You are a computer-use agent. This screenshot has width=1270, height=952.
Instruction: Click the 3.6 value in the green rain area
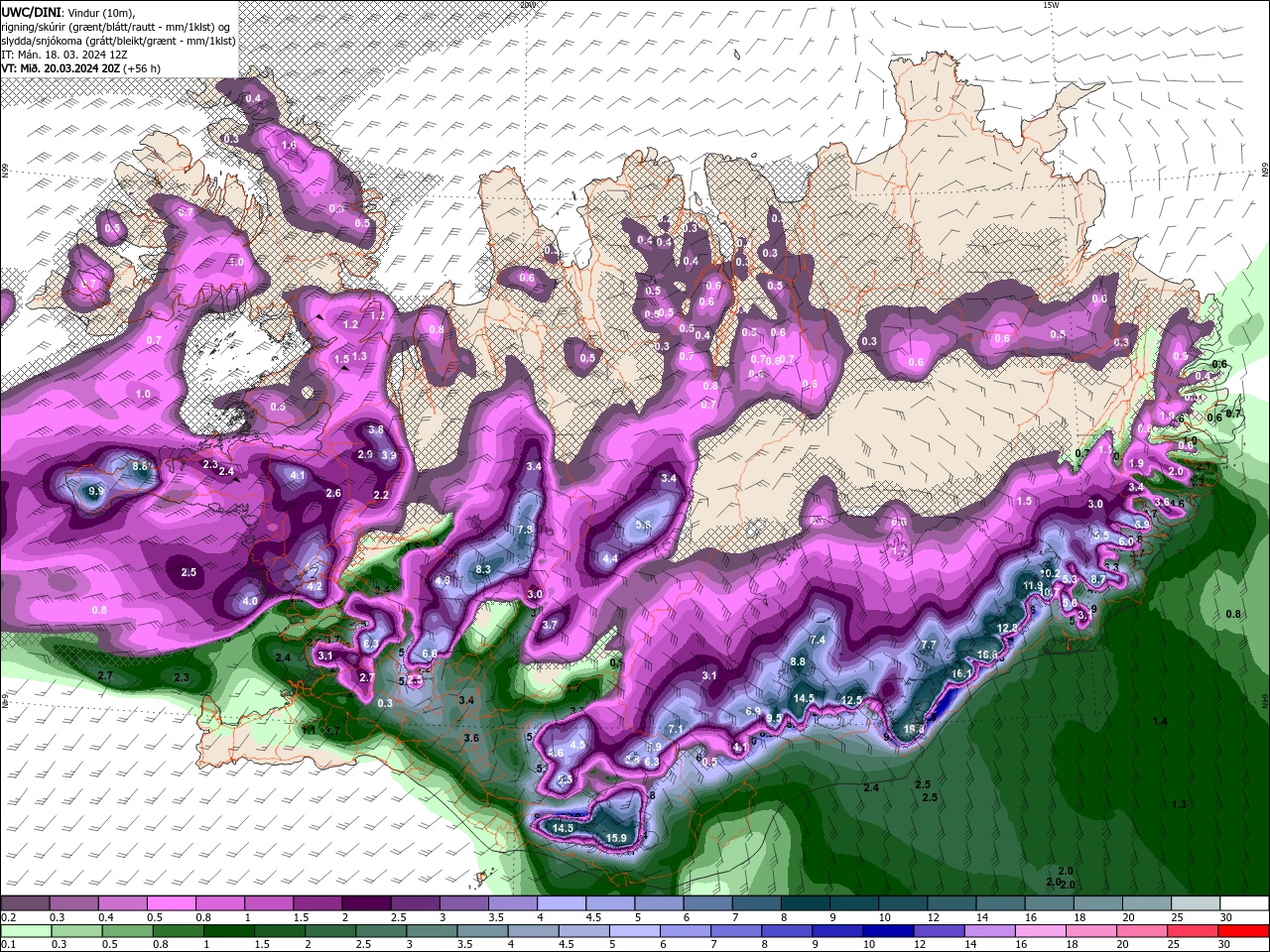472,738
